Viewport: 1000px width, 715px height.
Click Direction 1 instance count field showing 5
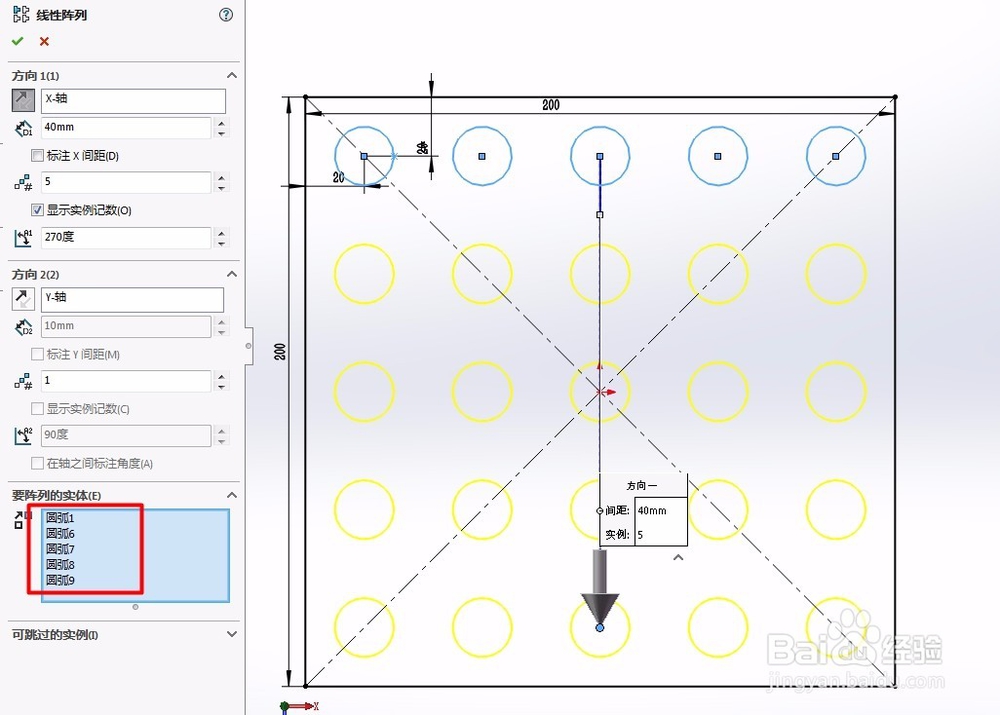(126, 182)
